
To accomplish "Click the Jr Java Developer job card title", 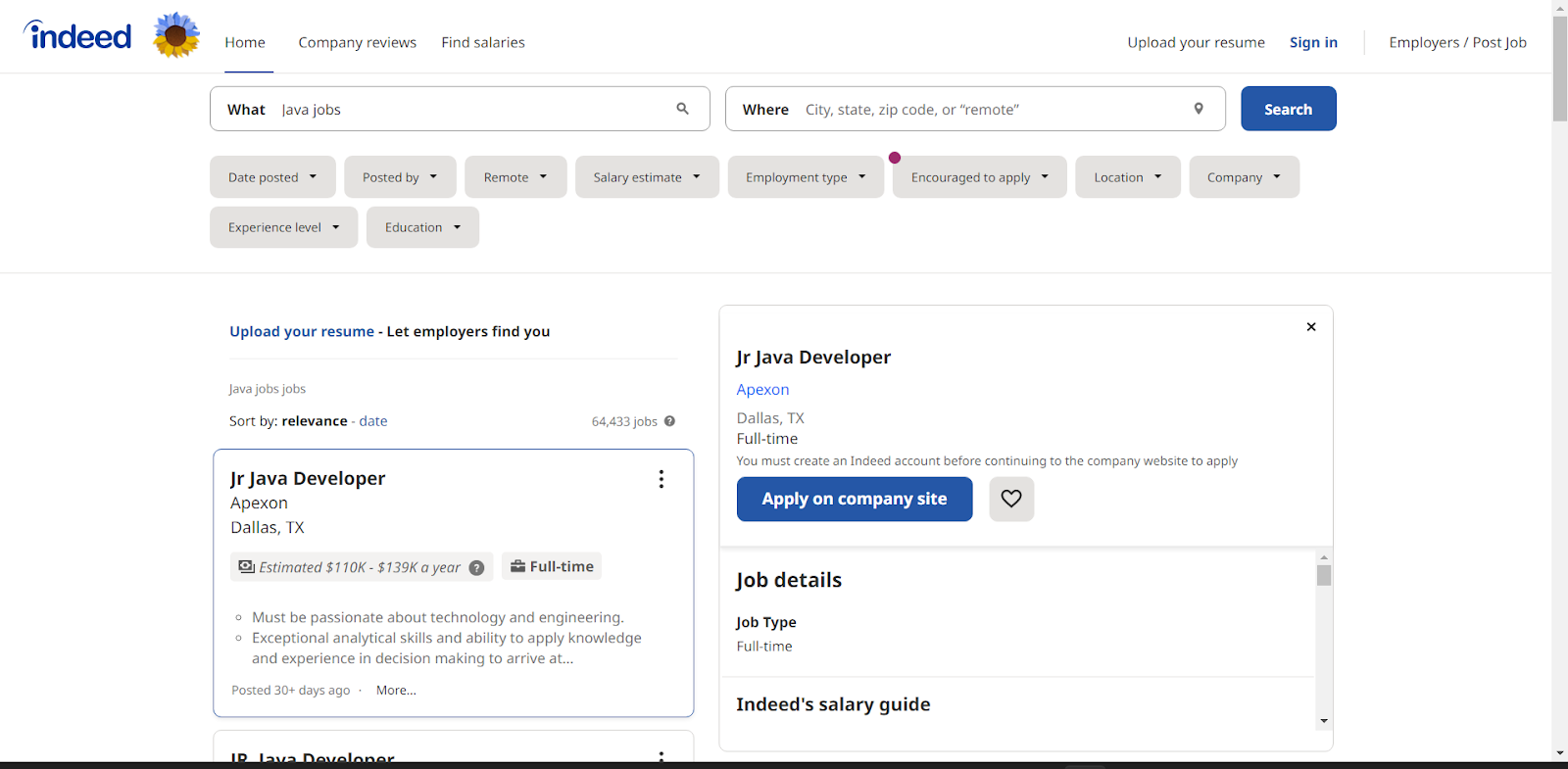I will [x=308, y=478].
